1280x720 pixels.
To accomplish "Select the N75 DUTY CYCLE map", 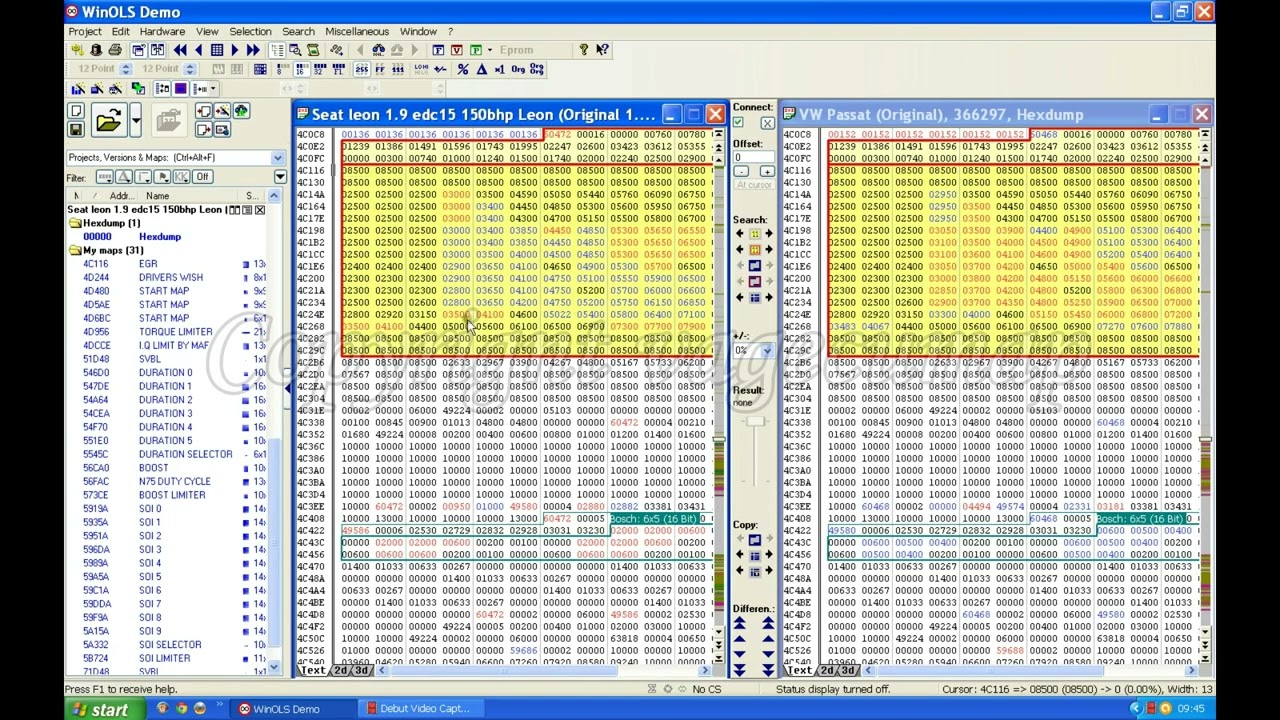I will click(175, 482).
